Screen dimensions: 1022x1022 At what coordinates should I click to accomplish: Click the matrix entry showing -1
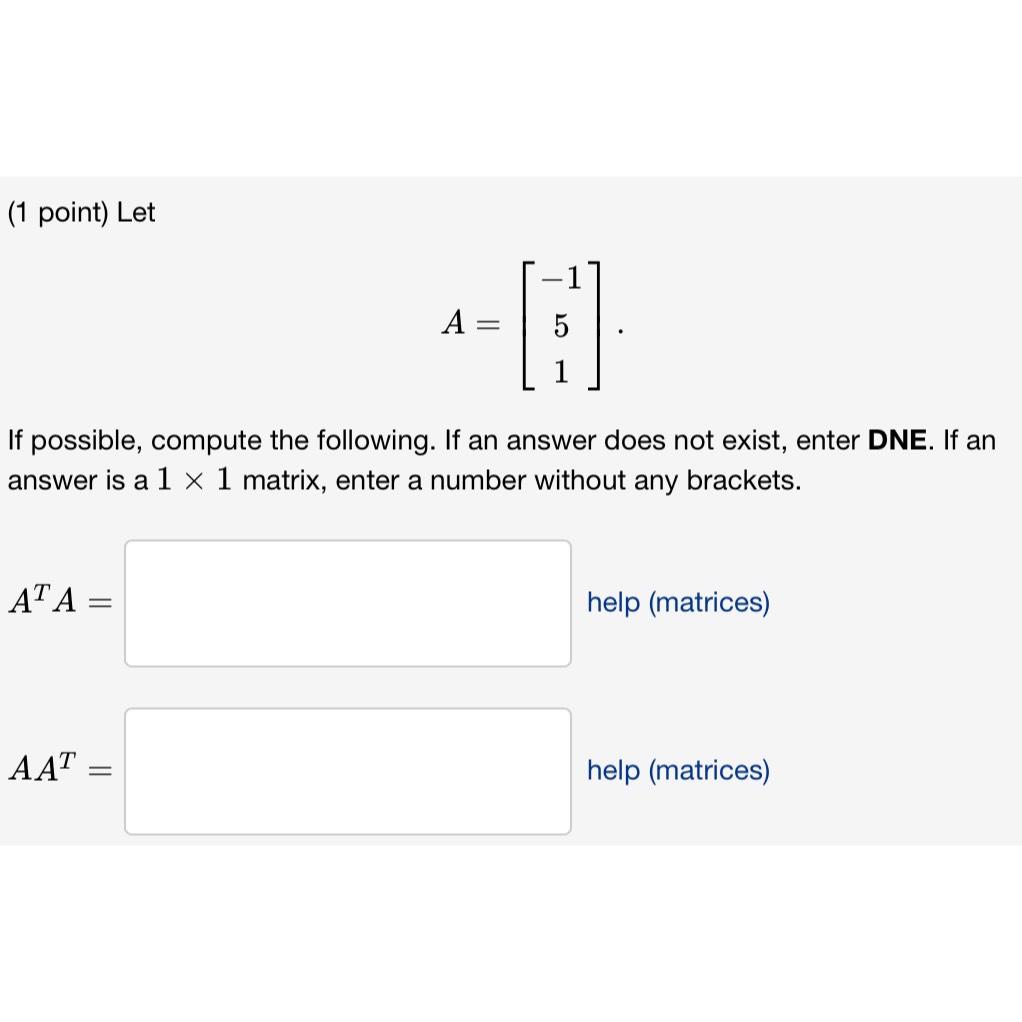(x=560, y=279)
